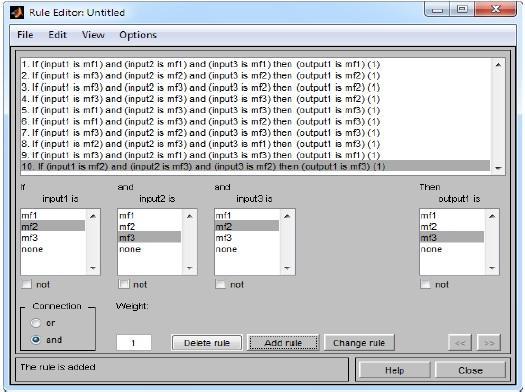Screen dimensions: 525x392
Task: Click the Weight input field
Action: click(134, 342)
